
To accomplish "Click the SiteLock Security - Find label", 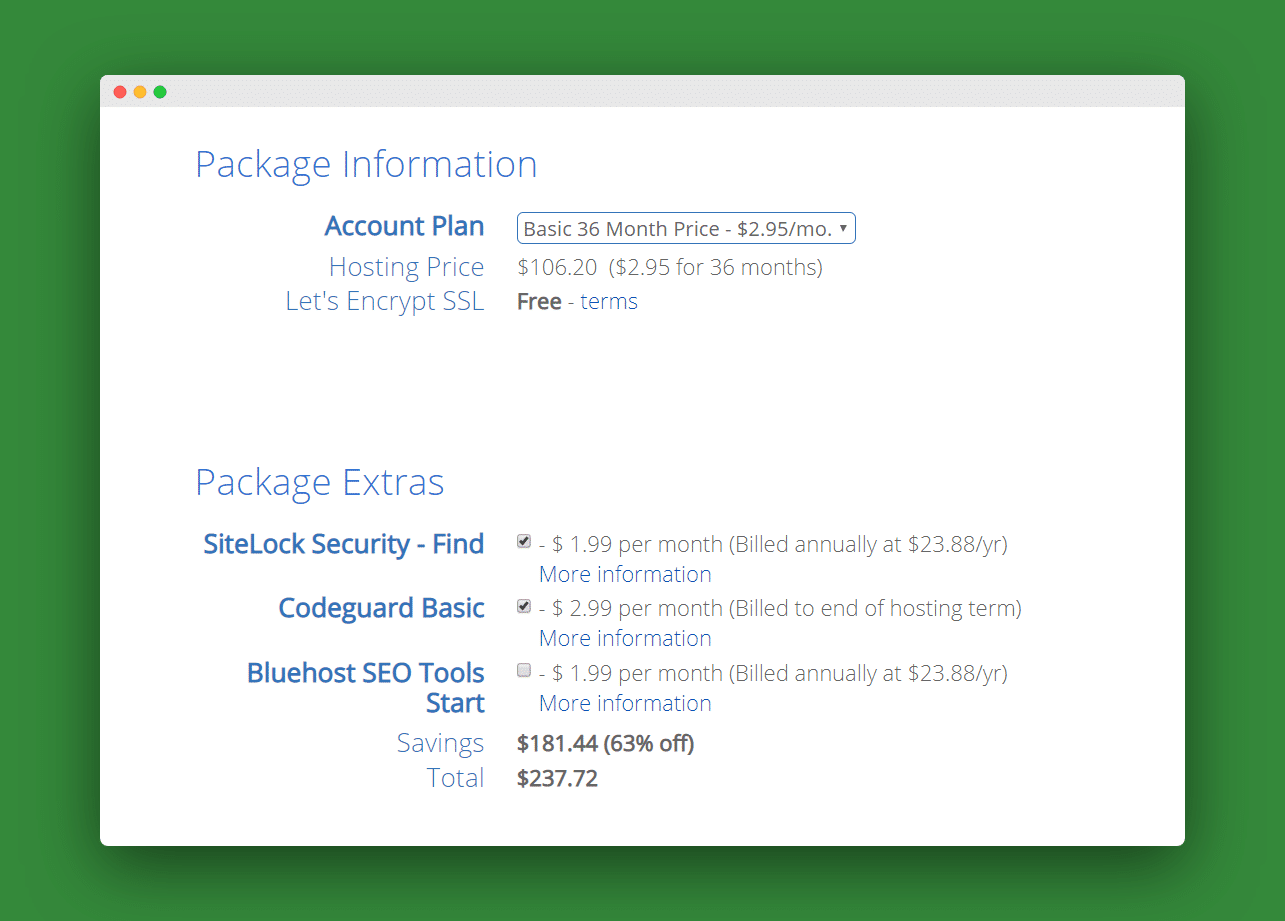I will tap(344, 544).
